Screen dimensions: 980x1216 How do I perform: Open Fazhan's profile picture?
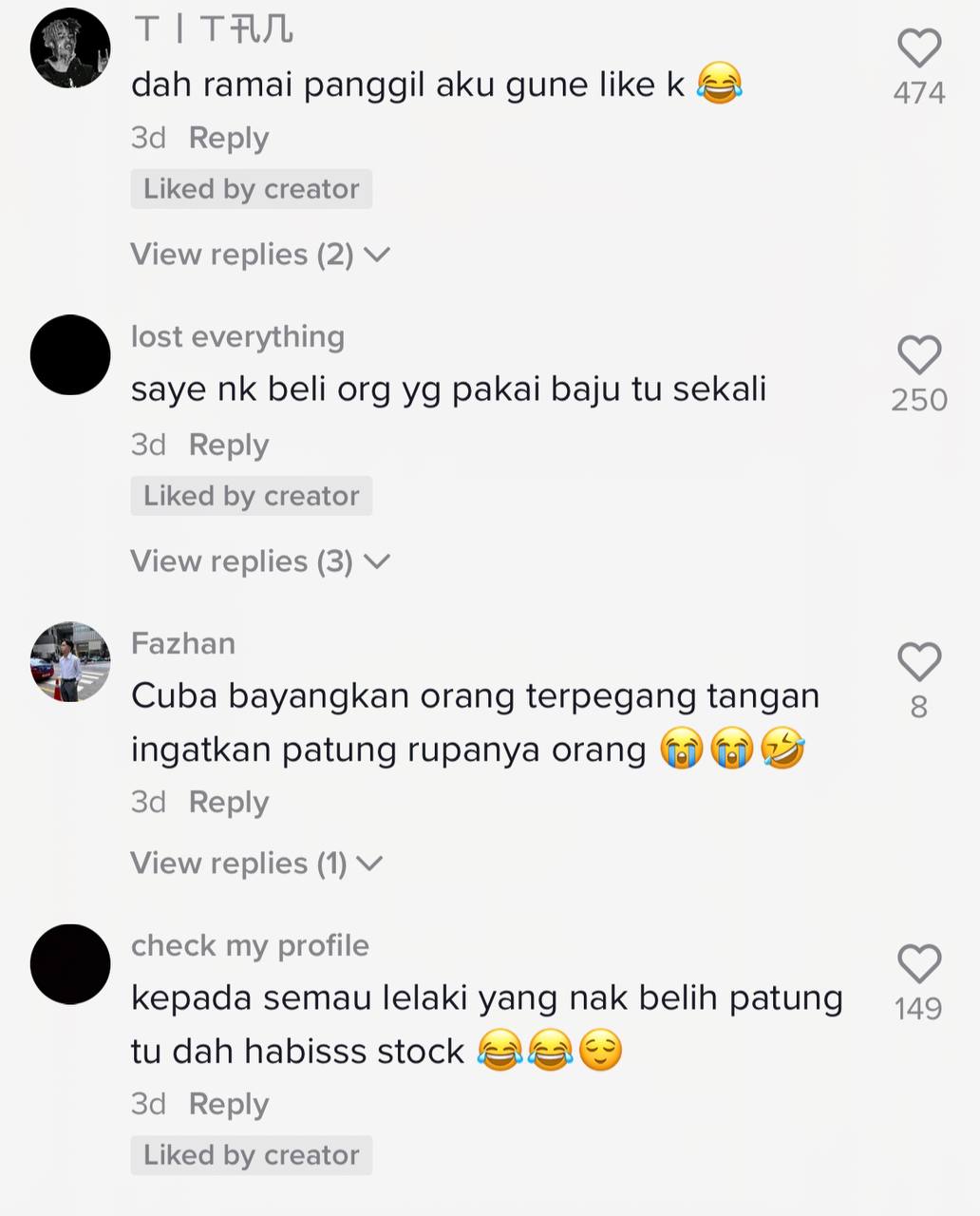pos(70,662)
